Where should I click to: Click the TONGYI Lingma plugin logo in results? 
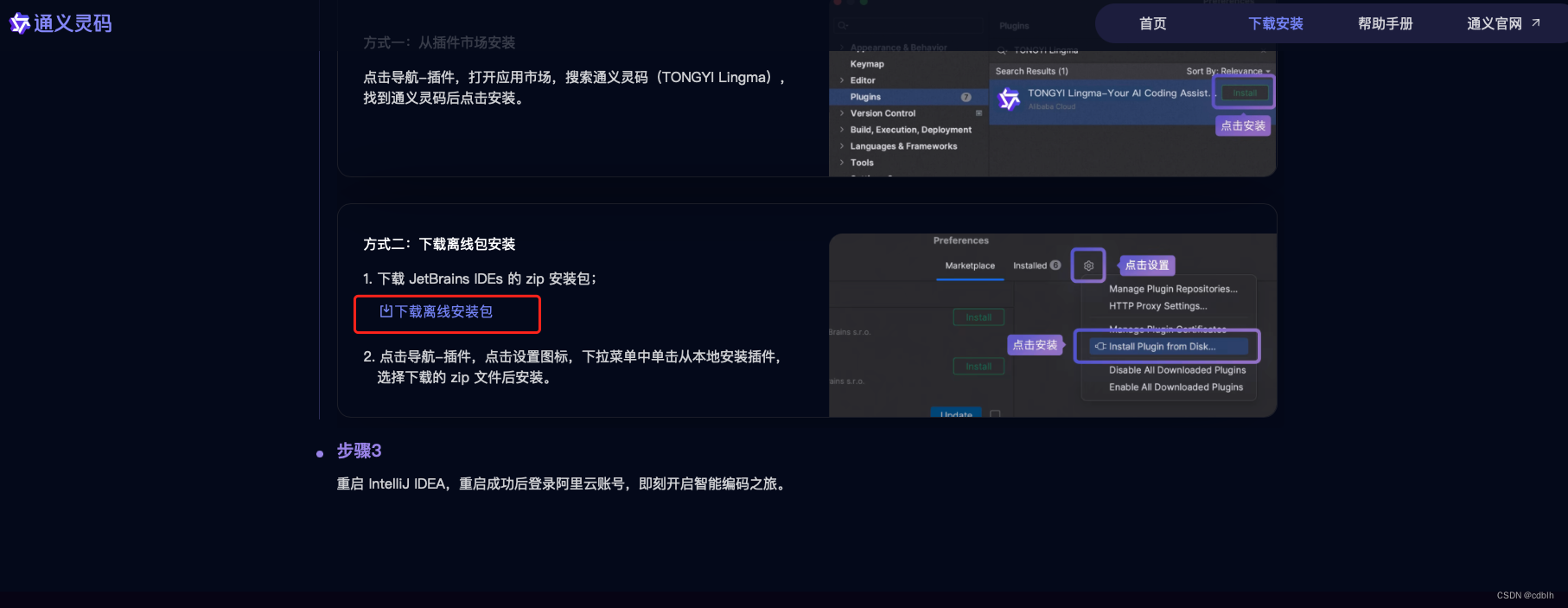(x=1009, y=99)
